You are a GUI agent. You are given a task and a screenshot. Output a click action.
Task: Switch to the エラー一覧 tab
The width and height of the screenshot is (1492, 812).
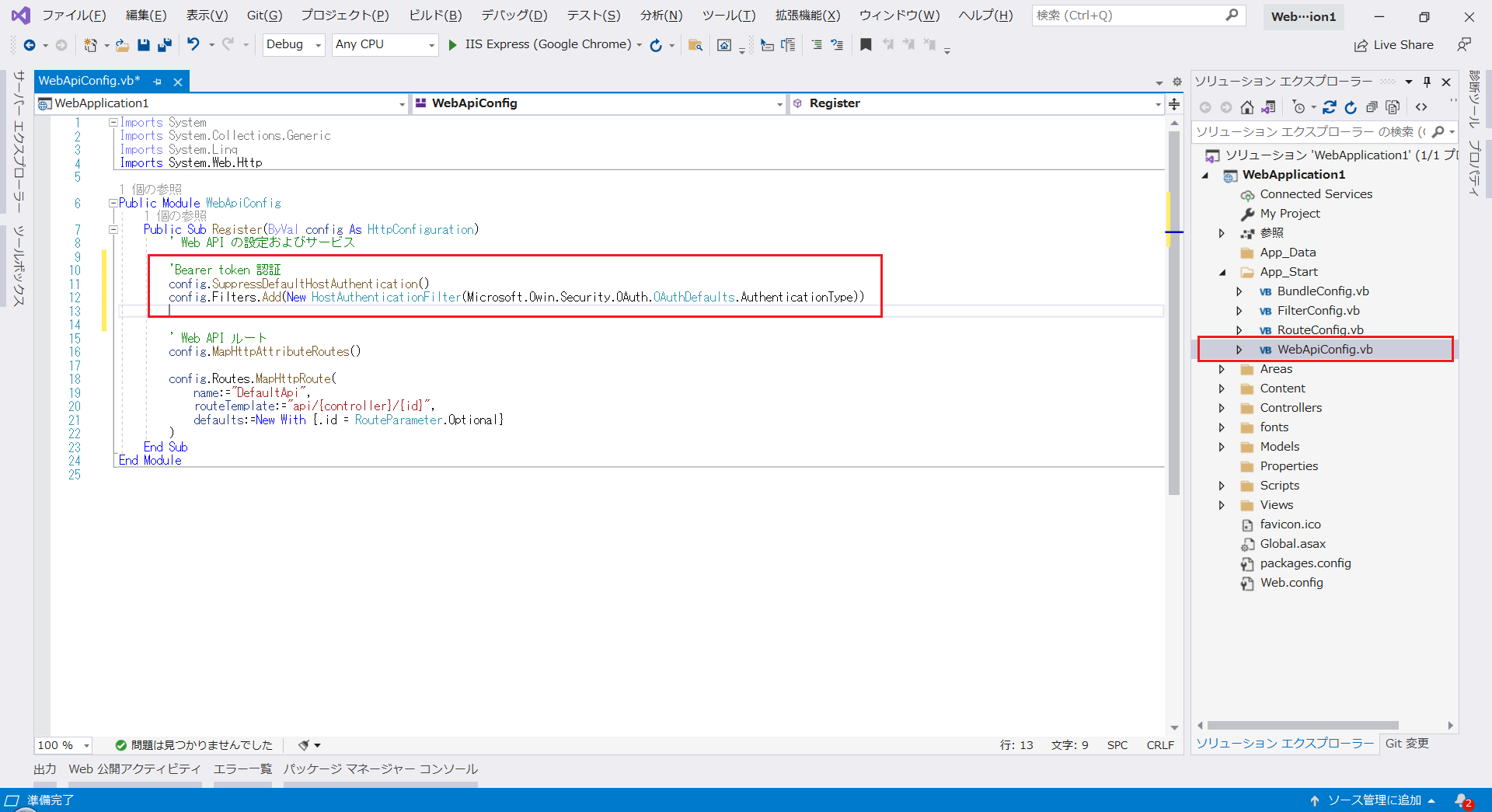tap(242, 768)
